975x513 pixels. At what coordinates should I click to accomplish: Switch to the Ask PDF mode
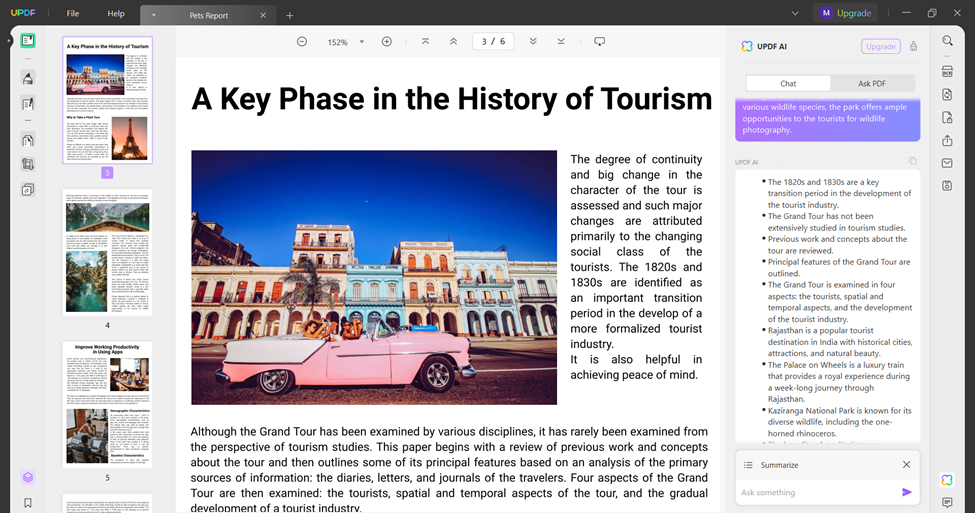pos(872,84)
